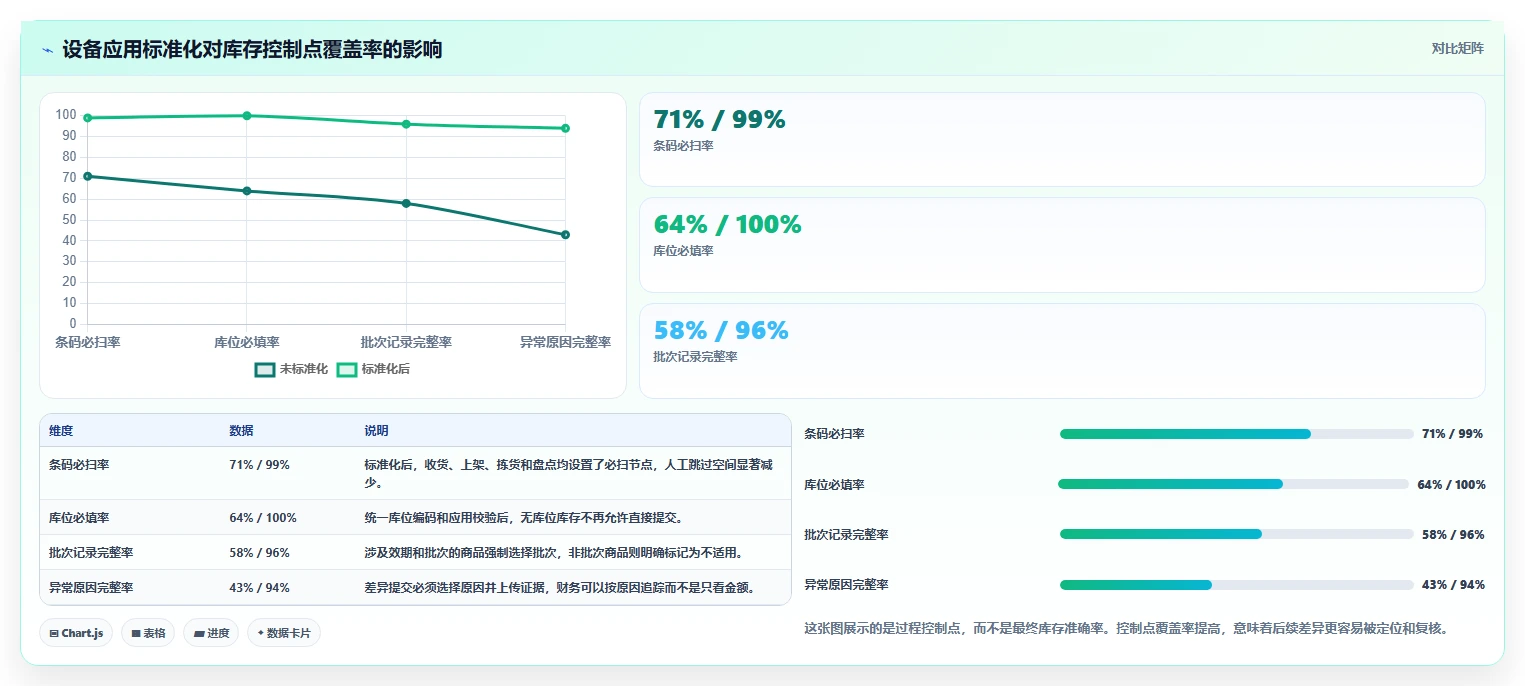This screenshot has width=1525, height=686.
Task: Open the 71% / 99% data card
Action: (1062, 140)
